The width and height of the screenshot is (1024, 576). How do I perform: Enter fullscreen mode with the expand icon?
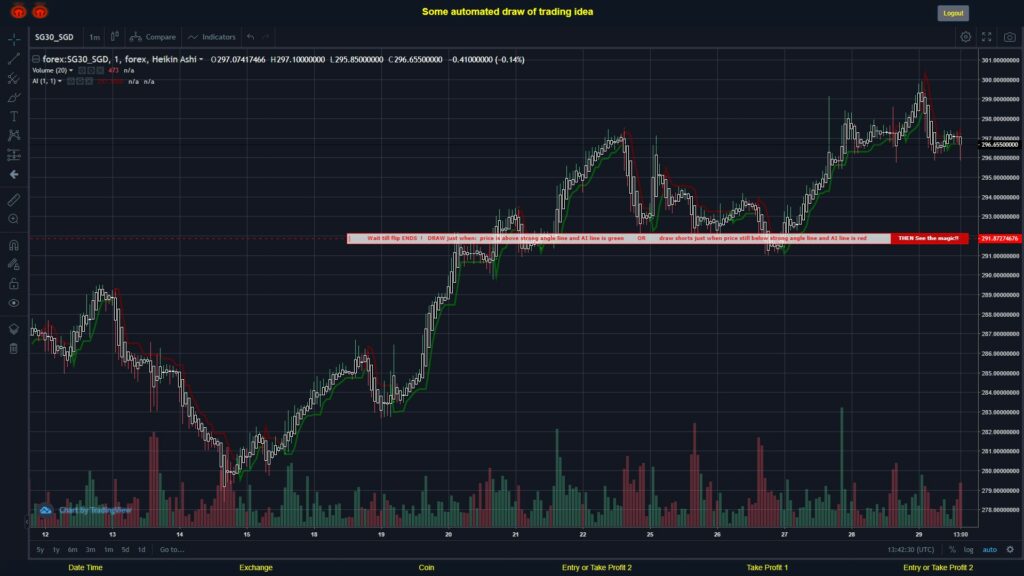[x=987, y=37]
